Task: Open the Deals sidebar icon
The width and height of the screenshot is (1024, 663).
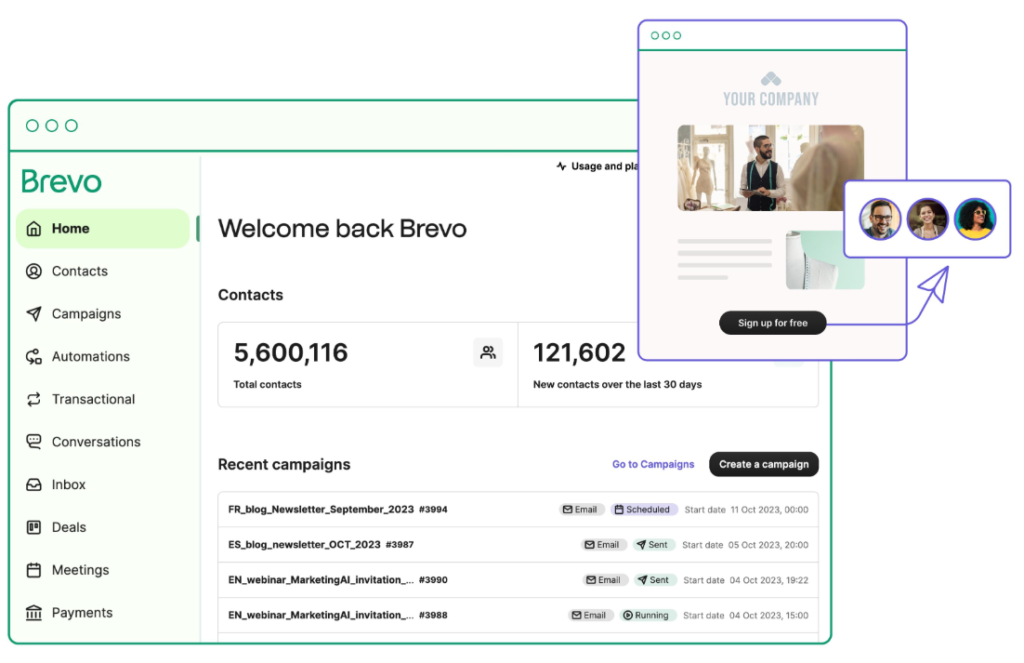Action: point(34,527)
